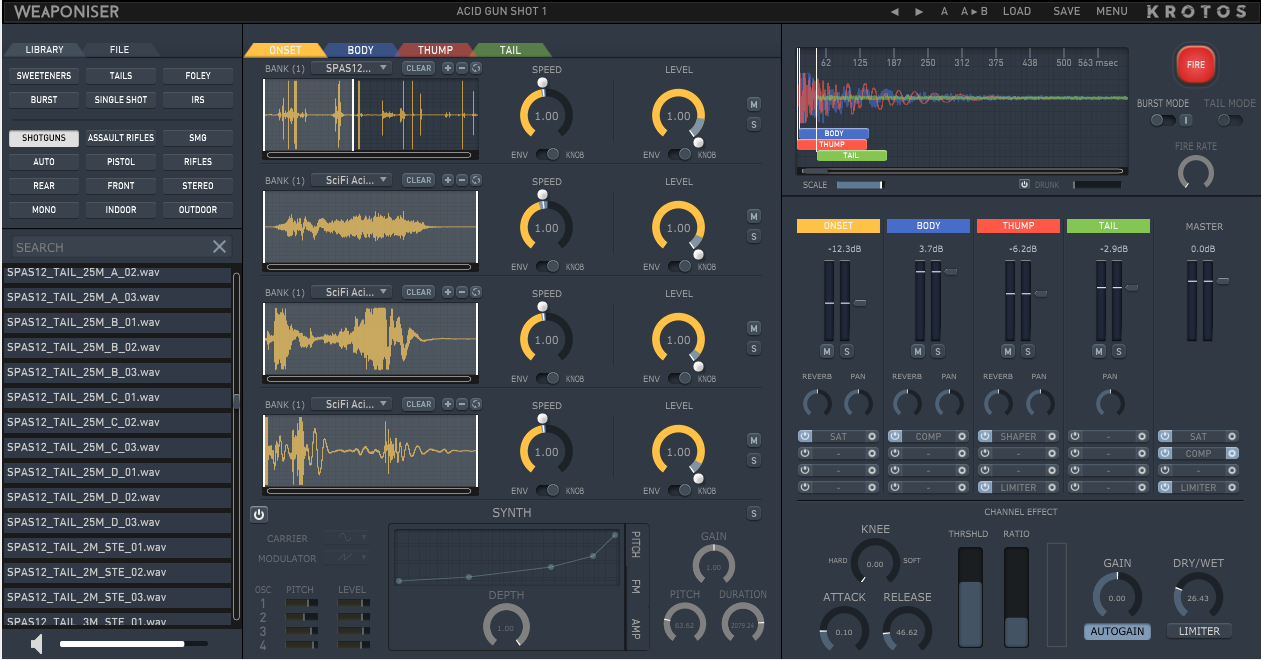Remove a sample from the first bank
Image resolution: width=1261 pixels, height=660 pixels.
coord(461,68)
